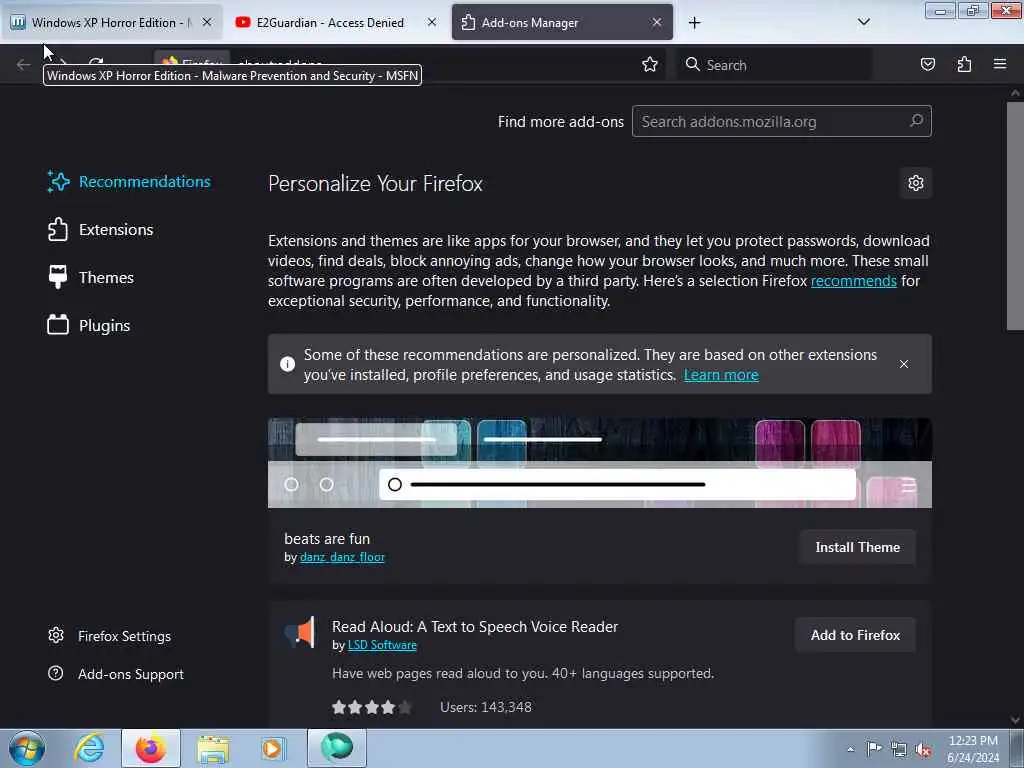This screenshot has height=768, width=1024.
Task: Click the Extensions puzzle piece sidebar icon
Action: click(57, 229)
